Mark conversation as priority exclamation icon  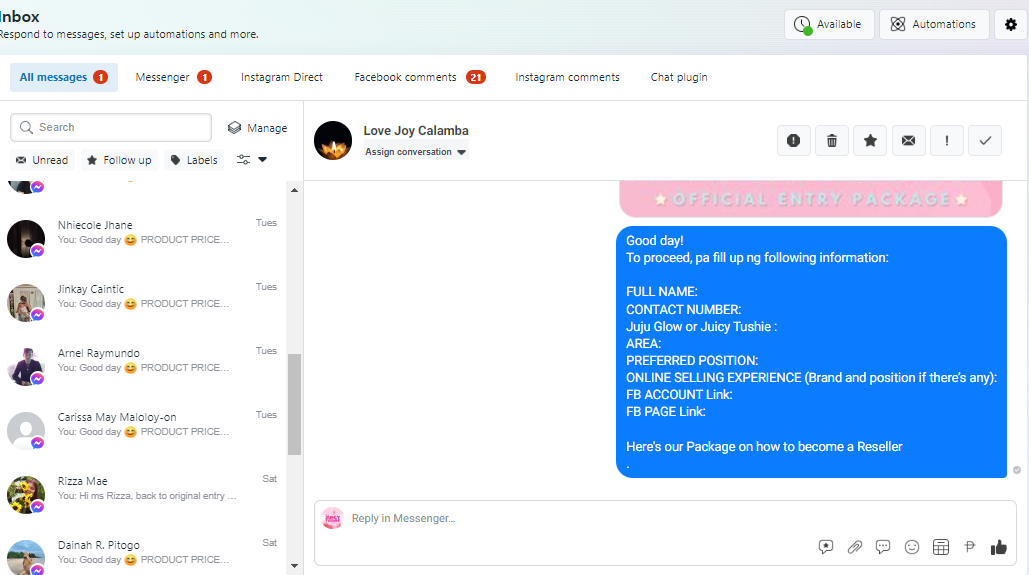click(x=947, y=140)
